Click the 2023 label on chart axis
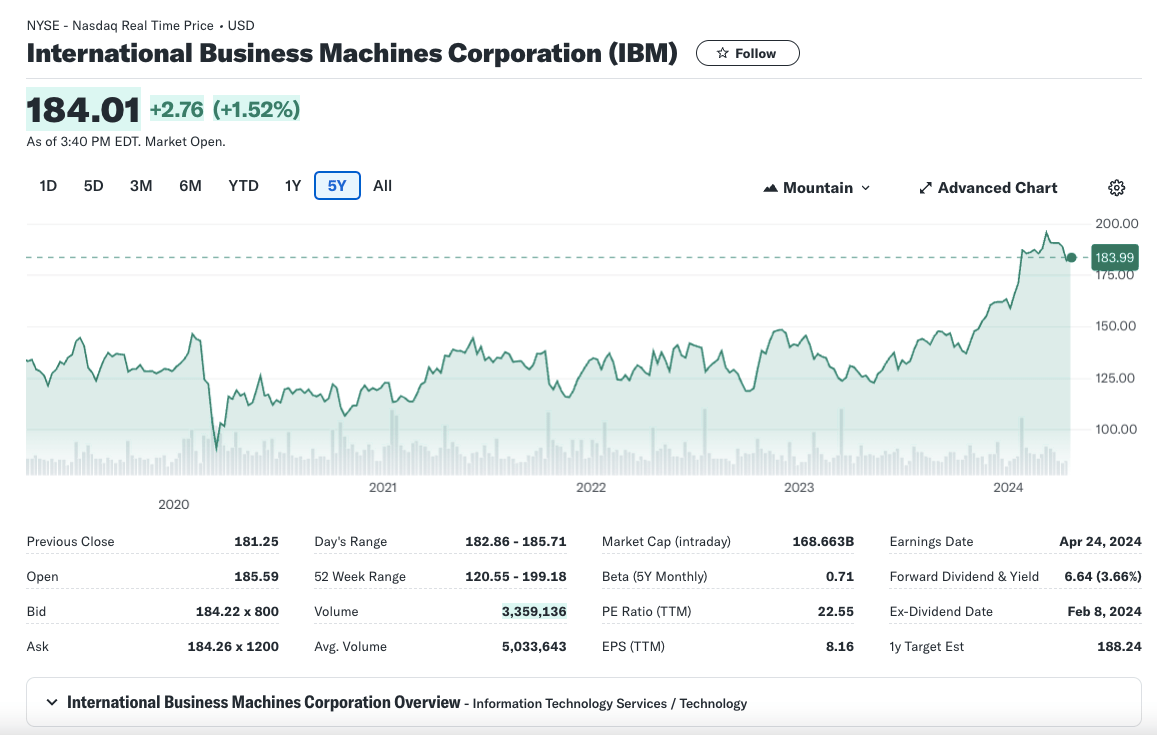 point(799,487)
